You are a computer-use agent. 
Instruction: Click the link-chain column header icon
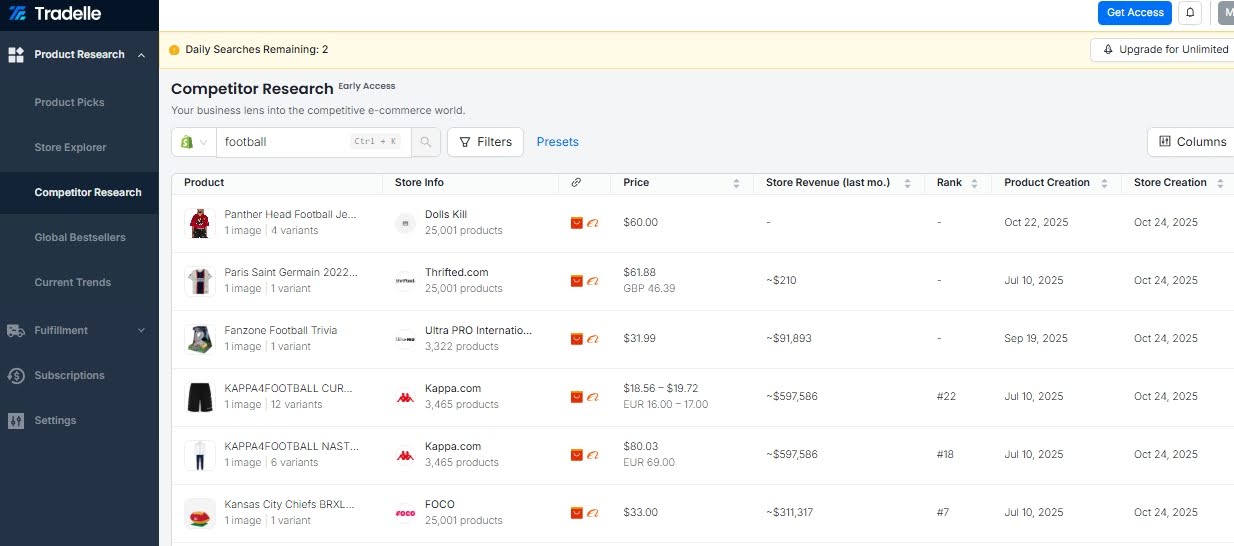[x=576, y=183]
